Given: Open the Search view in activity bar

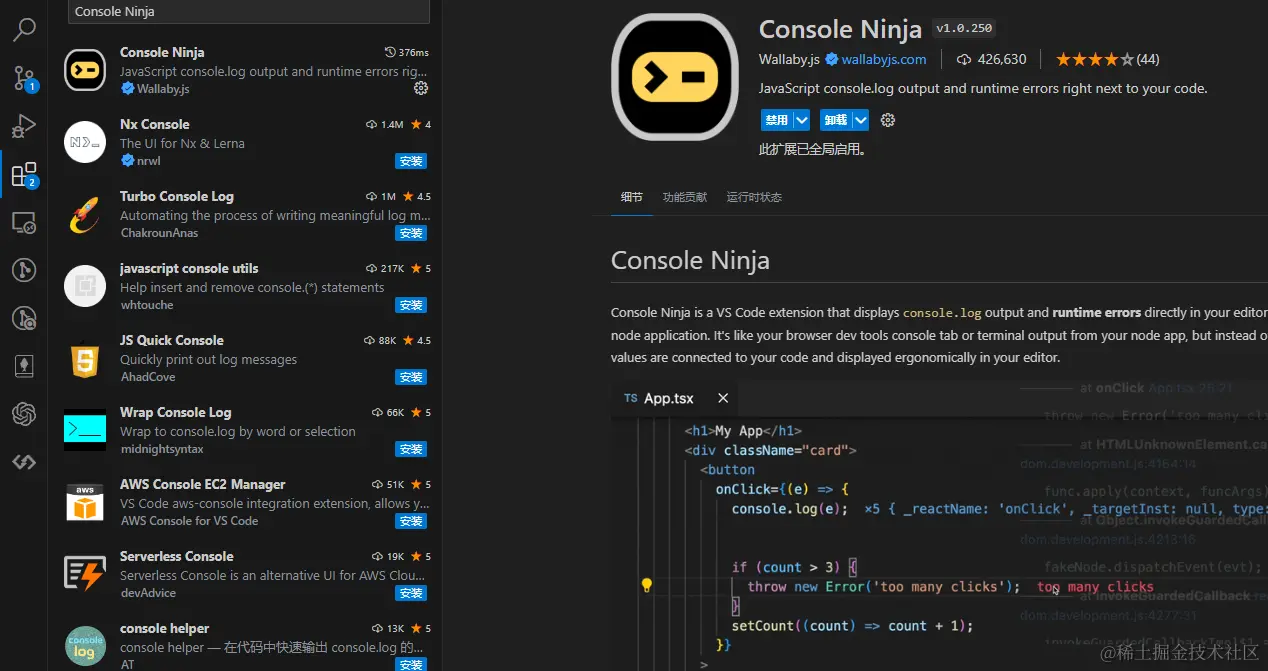Looking at the screenshot, I should 24,30.
